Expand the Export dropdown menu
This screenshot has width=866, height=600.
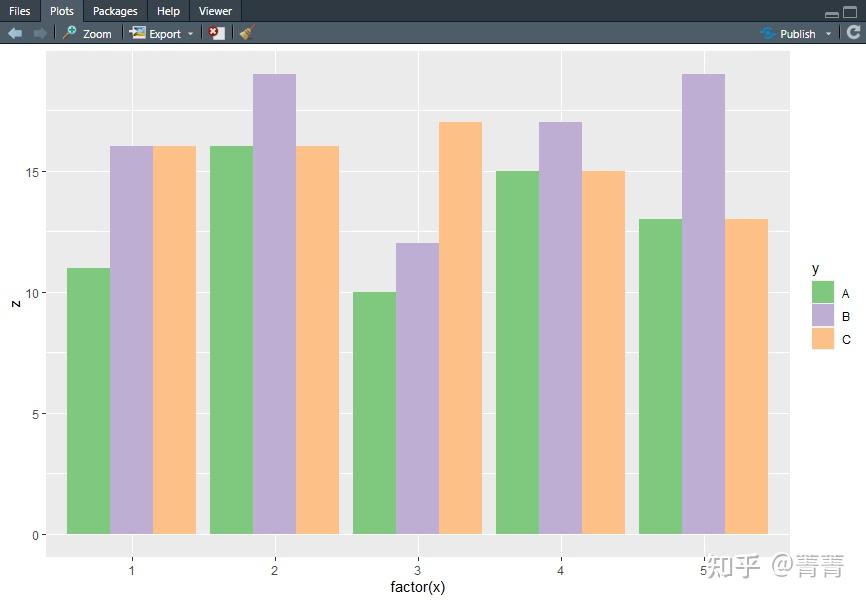pyautogui.click(x=190, y=33)
